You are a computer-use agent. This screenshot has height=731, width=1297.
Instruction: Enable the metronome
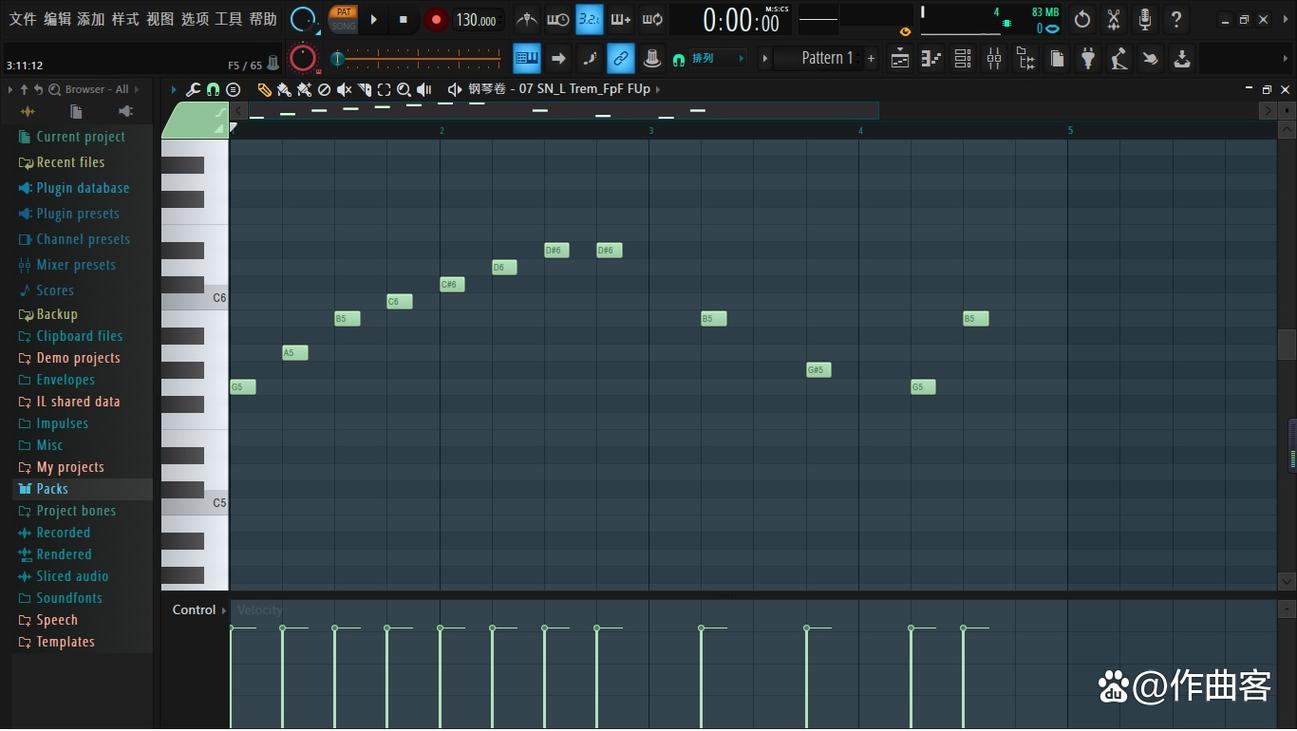527,19
